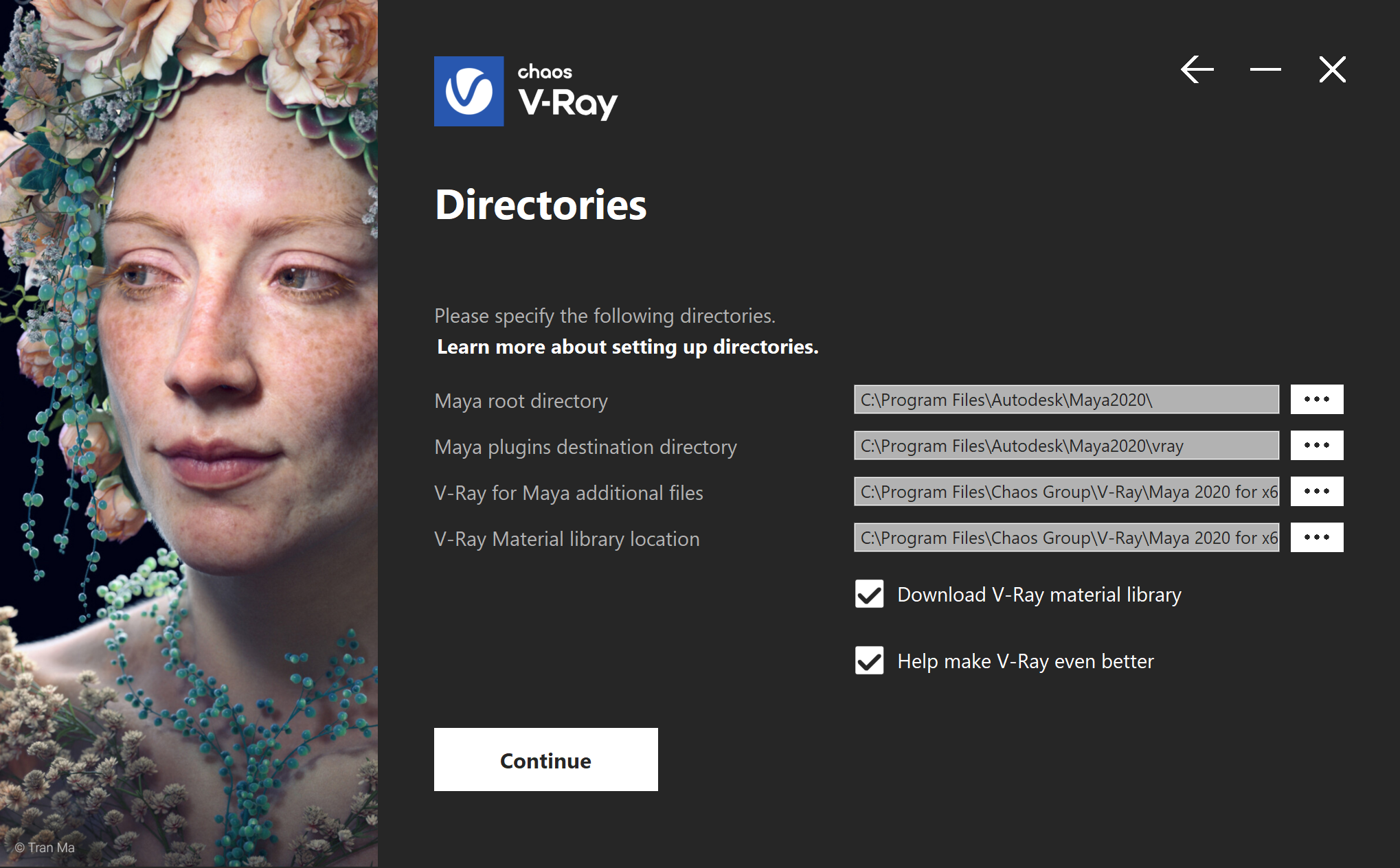The image size is (1400, 868).
Task: Toggle Help make V-Ray even better
Action: pyautogui.click(x=869, y=661)
